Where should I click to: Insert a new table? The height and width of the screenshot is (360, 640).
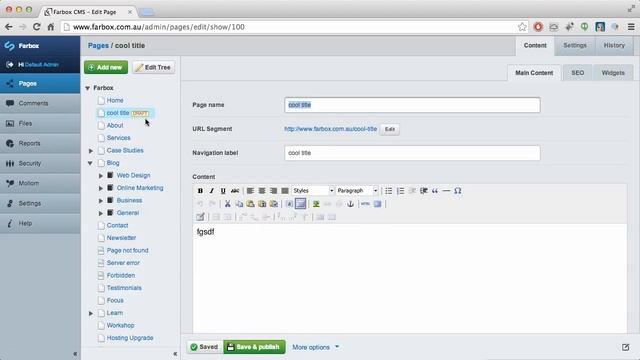point(200,217)
